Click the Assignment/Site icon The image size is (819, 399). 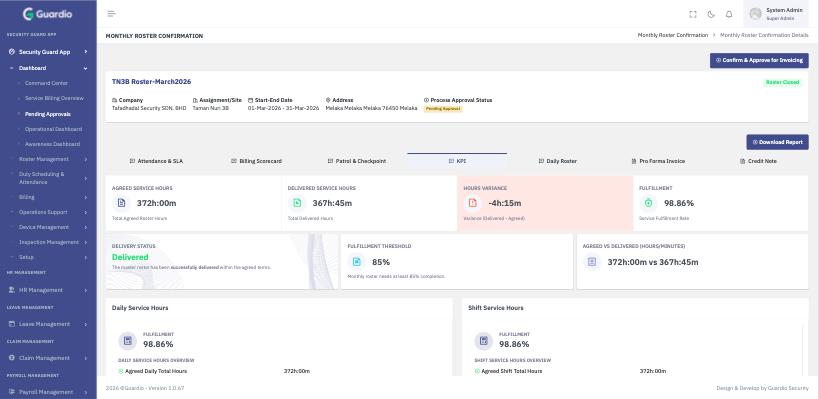195,100
